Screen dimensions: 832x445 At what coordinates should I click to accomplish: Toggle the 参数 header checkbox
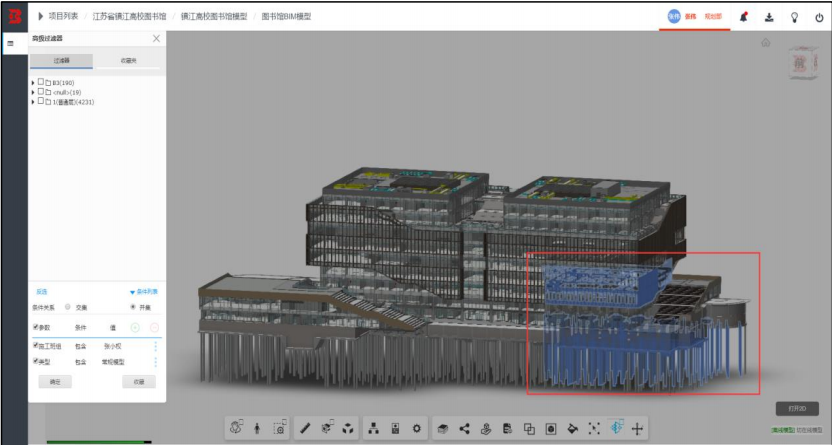pyautogui.click(x=36, y=327)
